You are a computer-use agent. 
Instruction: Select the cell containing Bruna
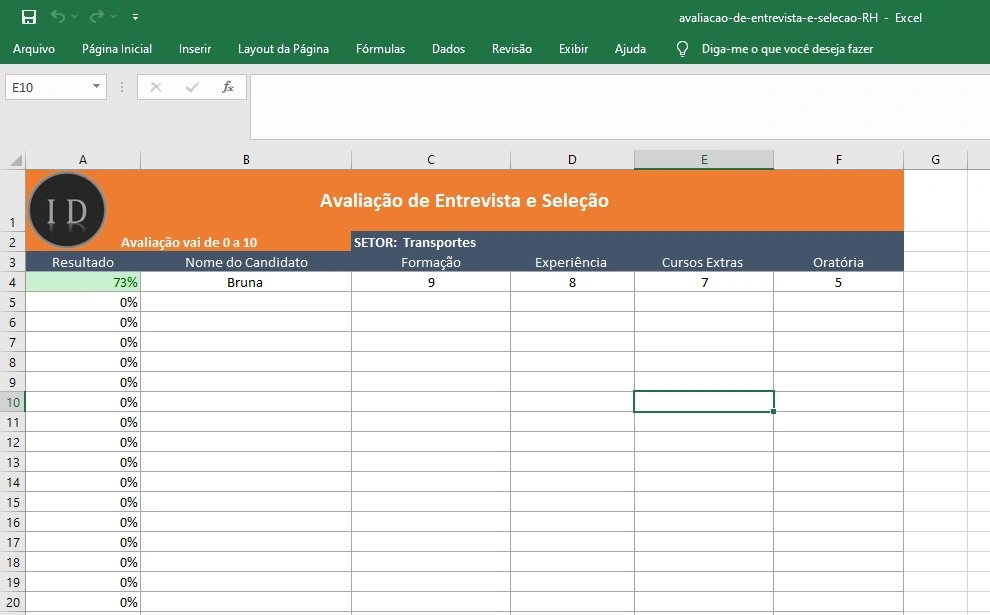pos(245,282)
